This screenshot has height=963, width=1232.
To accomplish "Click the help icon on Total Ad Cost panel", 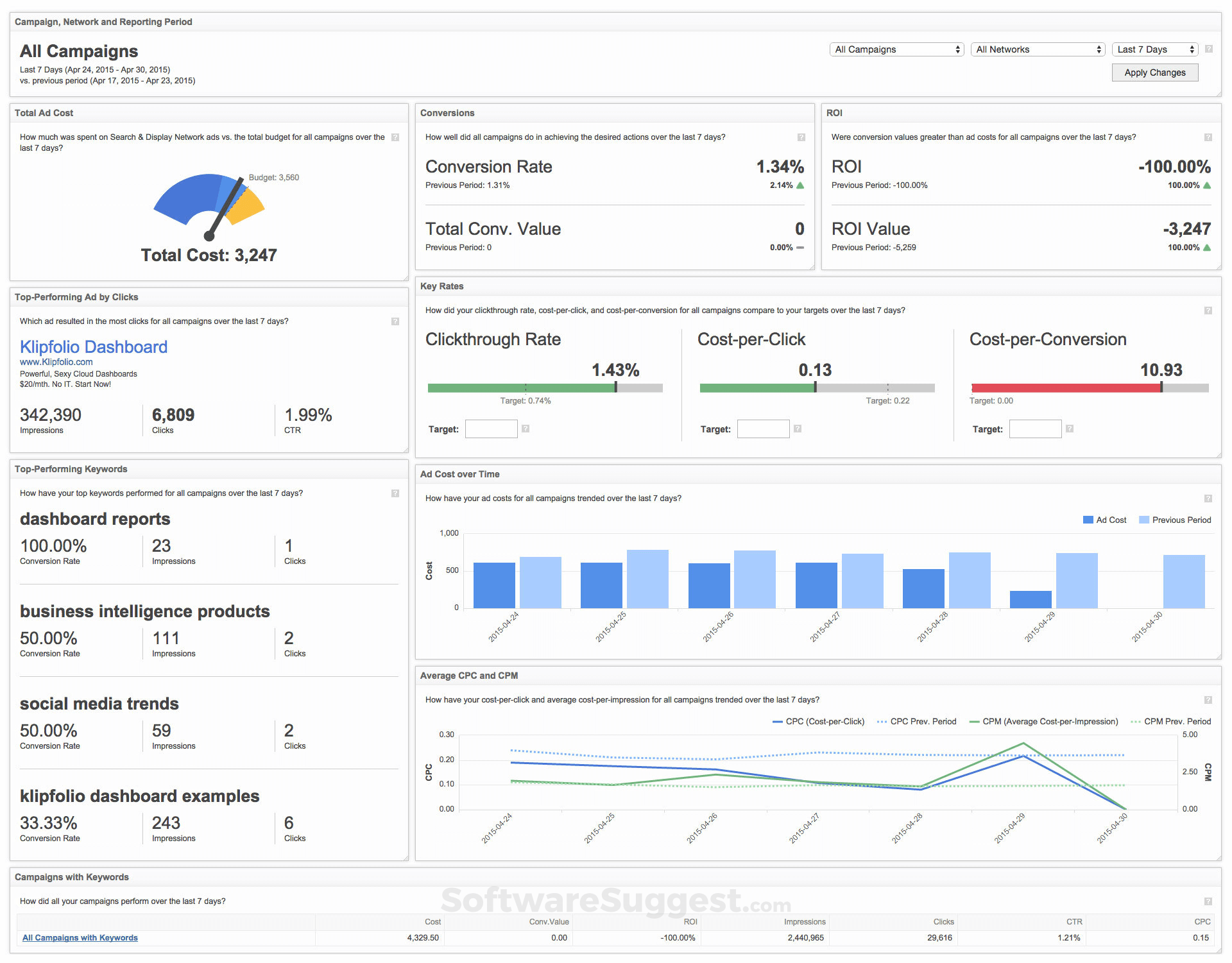I will click(x=395, y=137).
